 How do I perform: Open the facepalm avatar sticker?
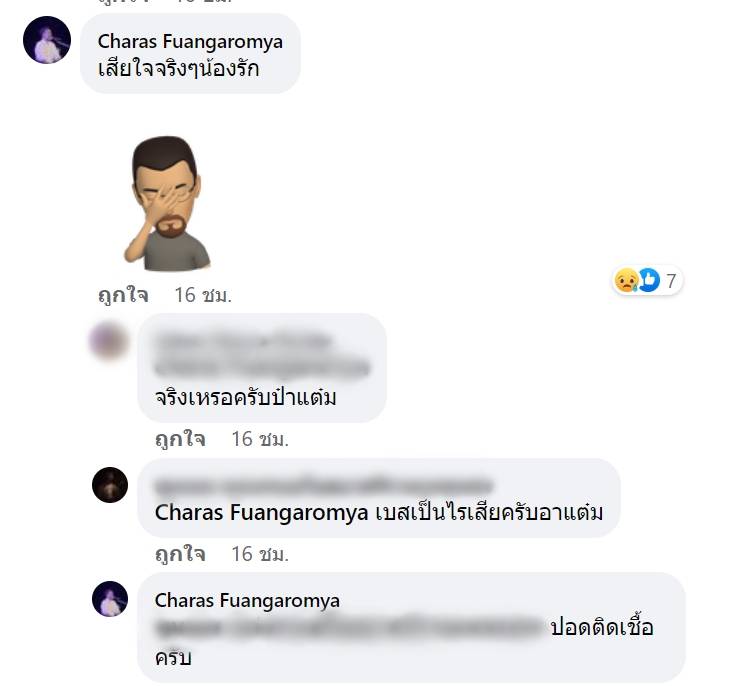[166, 204]
